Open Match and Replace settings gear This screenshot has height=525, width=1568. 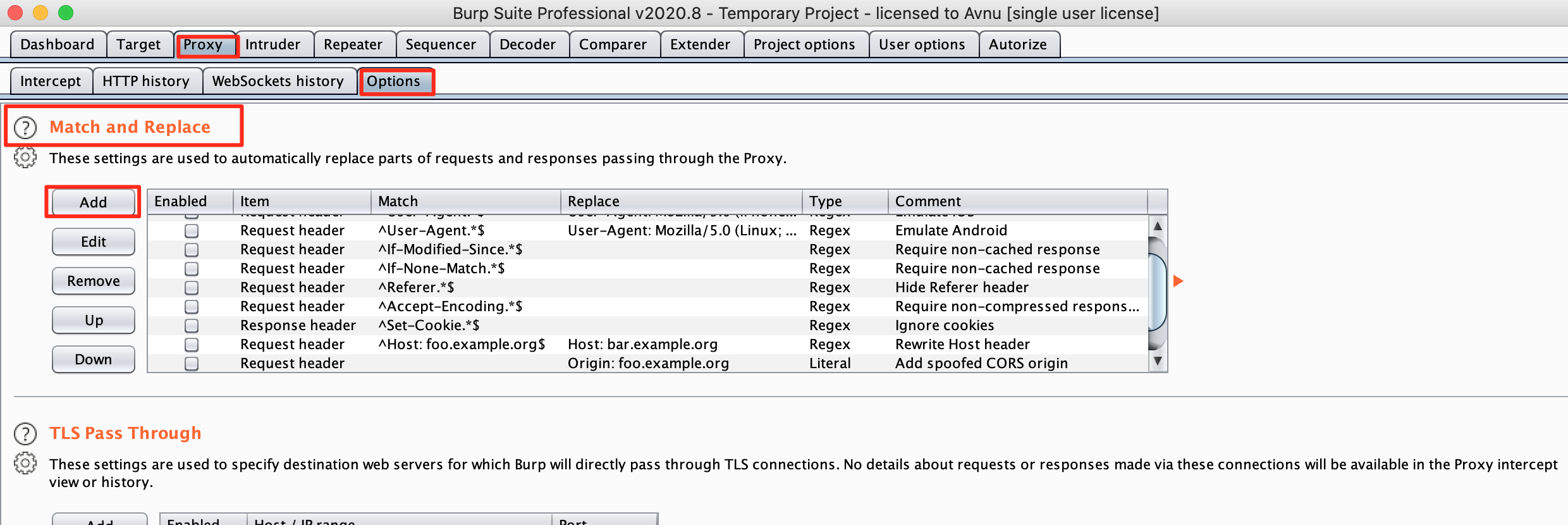pyautogui.click(x=25, y=157)
